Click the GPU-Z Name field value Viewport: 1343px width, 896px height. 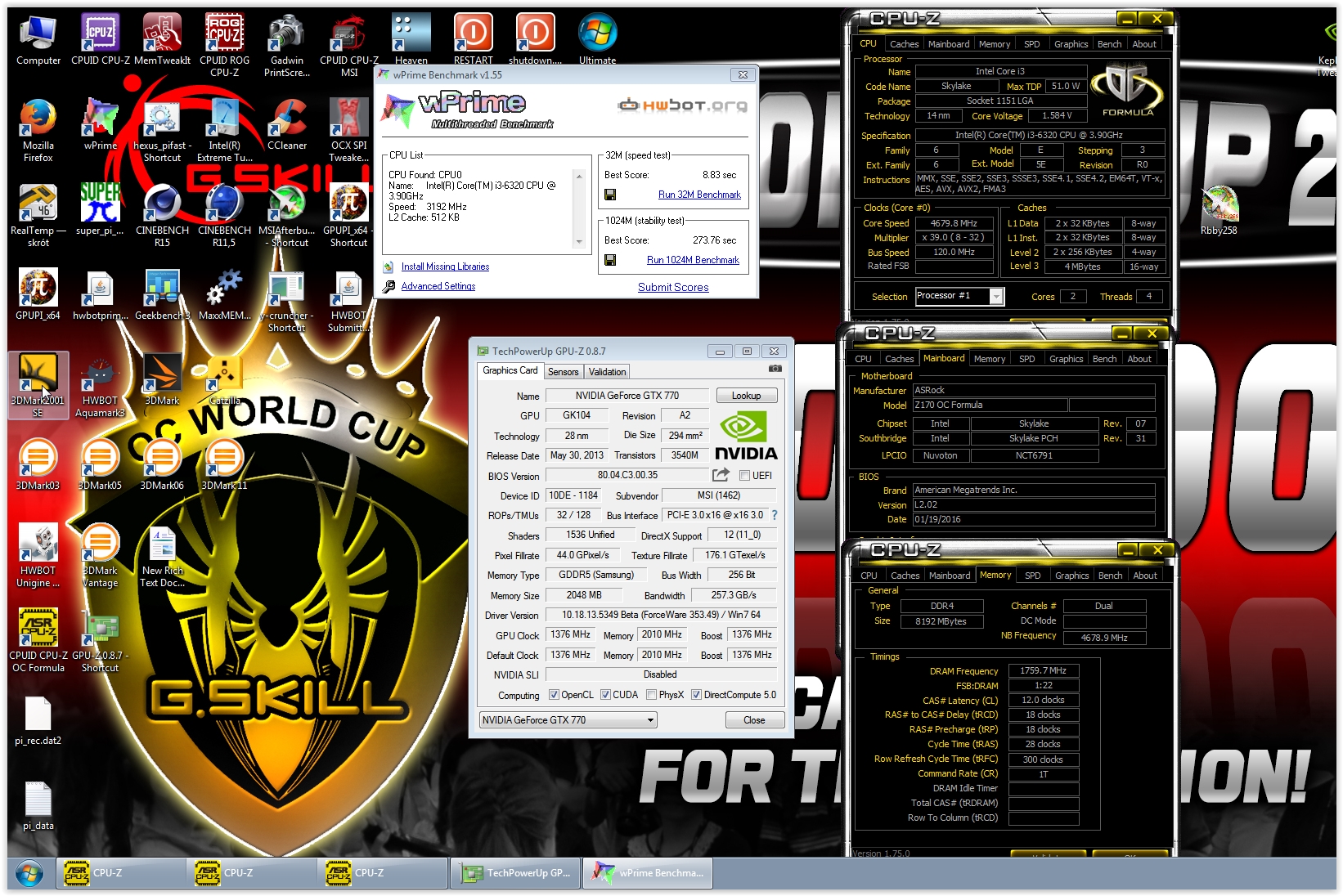click(627, 396)
